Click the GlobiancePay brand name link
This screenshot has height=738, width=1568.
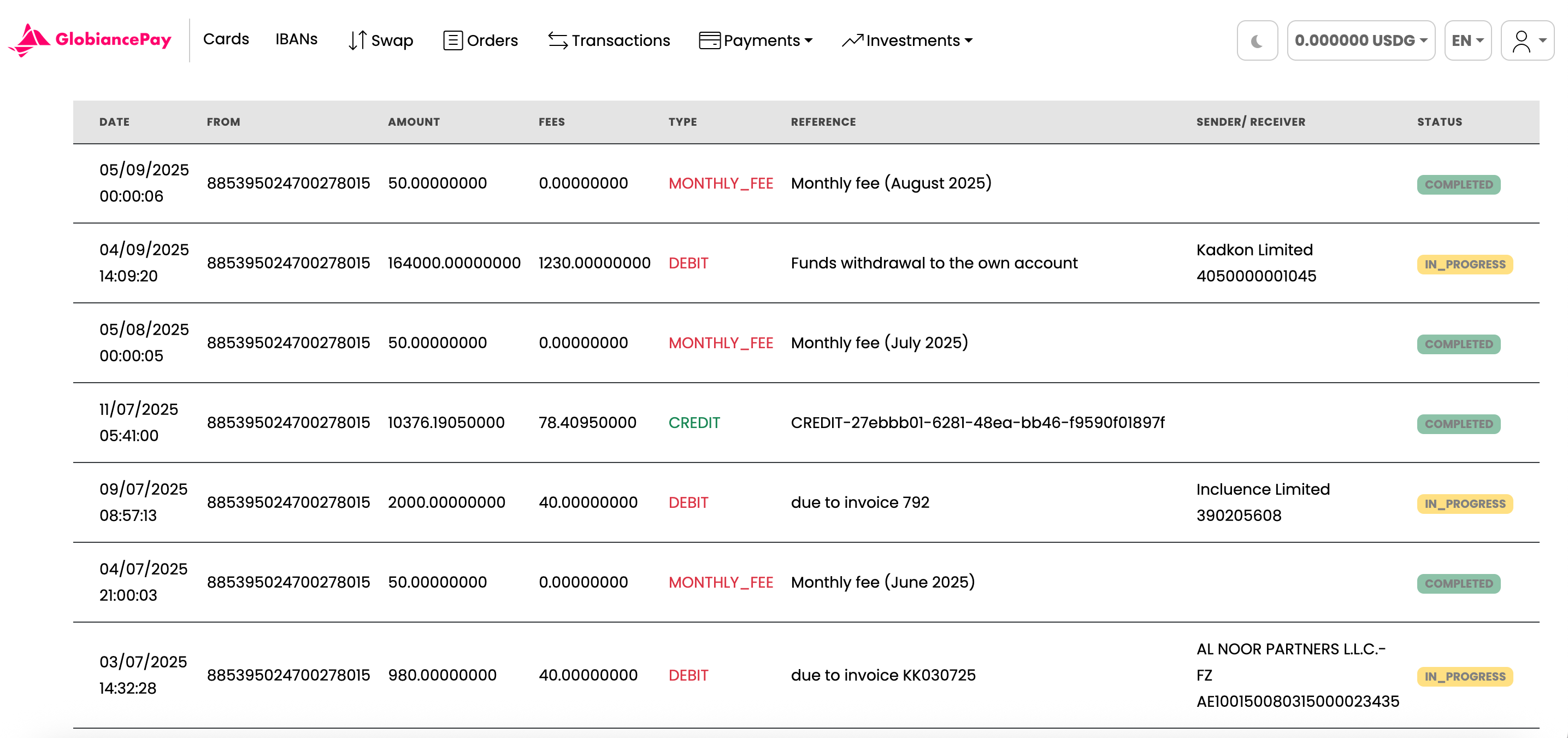pos(113,39)
